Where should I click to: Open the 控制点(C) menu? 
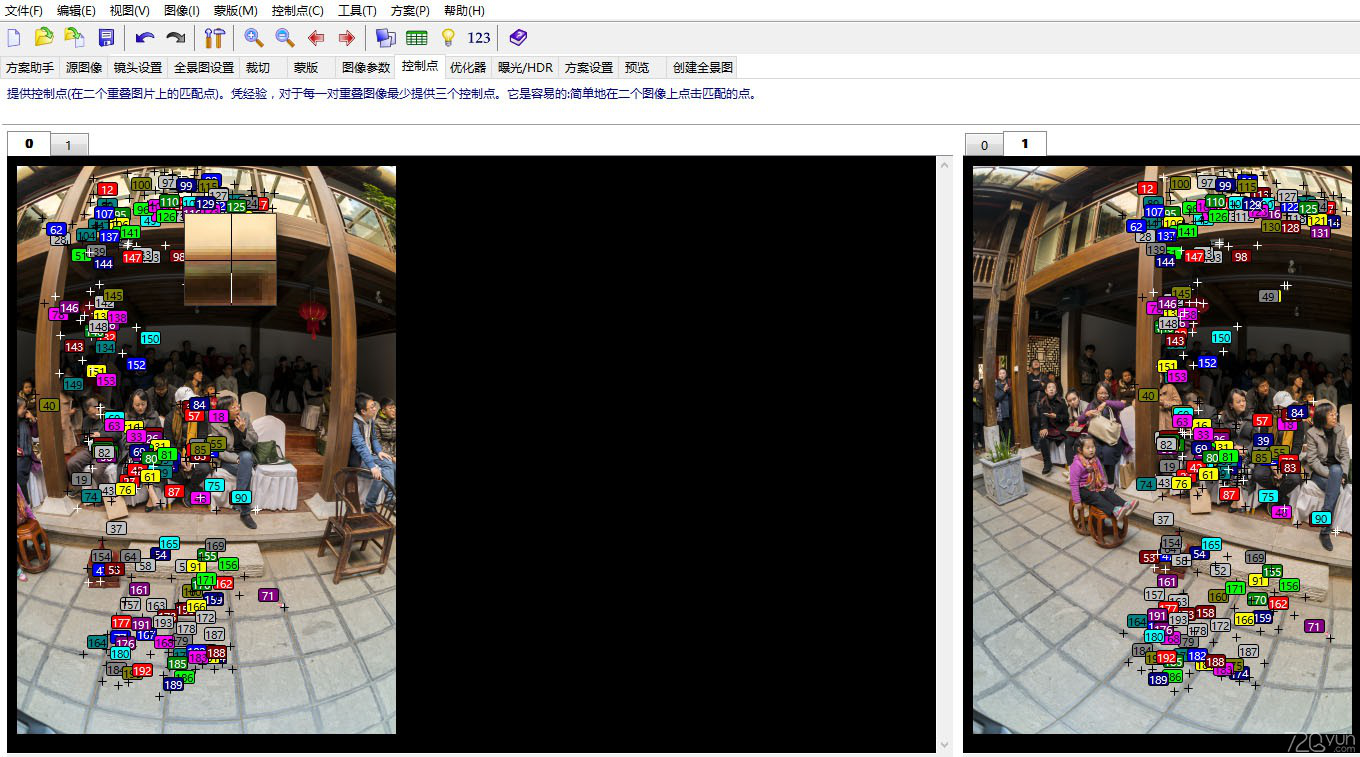coord(297,10)
